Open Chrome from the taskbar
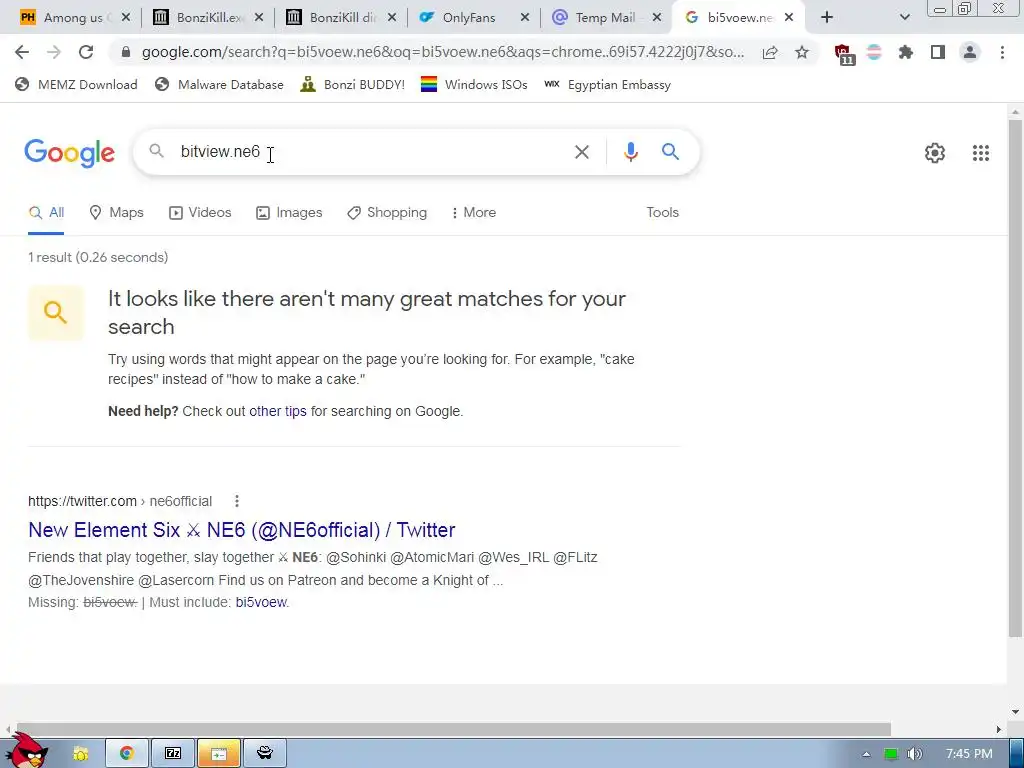The width and height of the screenshot is (1024, 768). pos(127,754)
